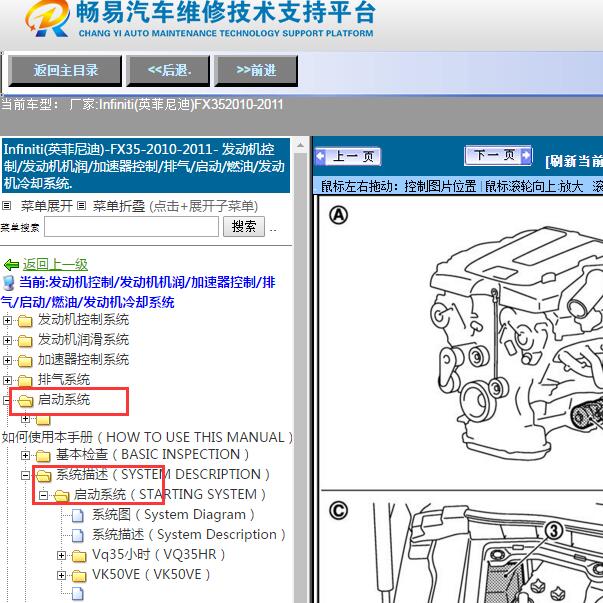Screen dimensions: 603x603
Task: Select 系统描述 (SYSTEM DESCRIPTION) item
Action: pos(163,474)
